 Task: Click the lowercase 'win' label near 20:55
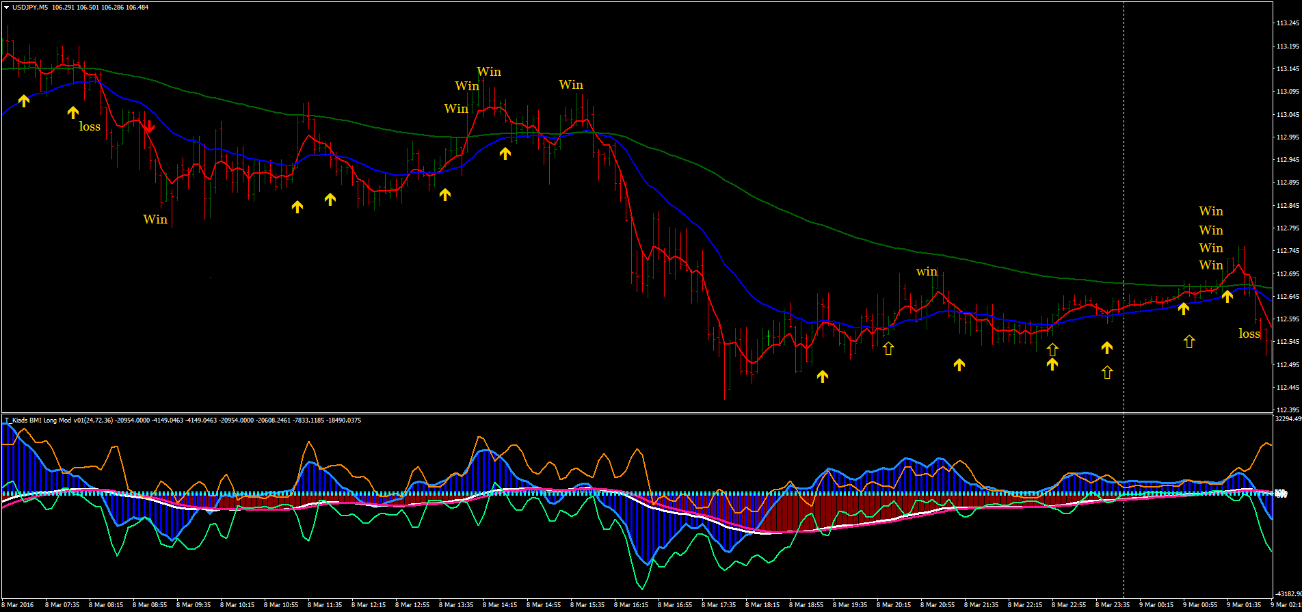[927, 272]
